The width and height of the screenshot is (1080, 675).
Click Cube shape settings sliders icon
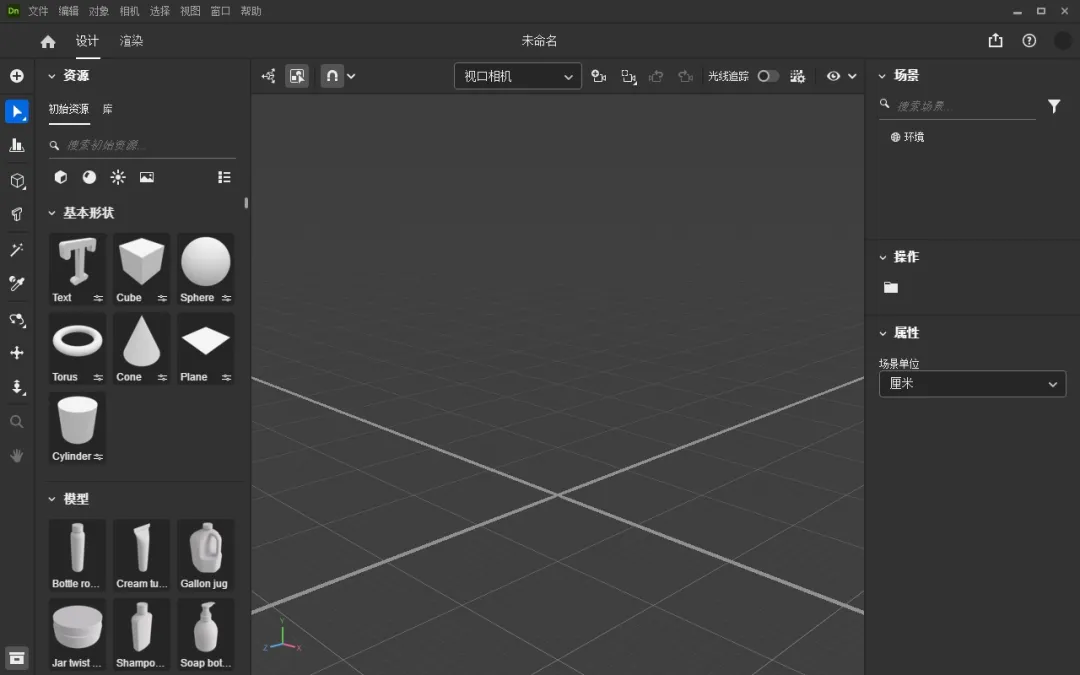click(x=162, y=298)
